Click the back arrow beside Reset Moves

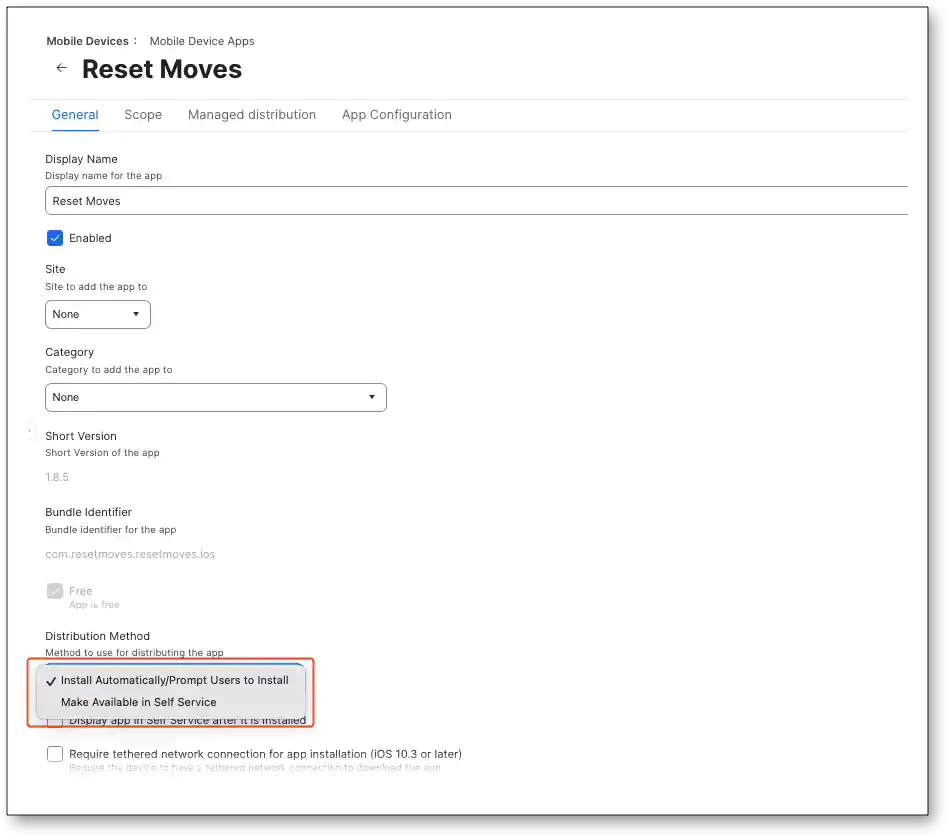[62, 68]
